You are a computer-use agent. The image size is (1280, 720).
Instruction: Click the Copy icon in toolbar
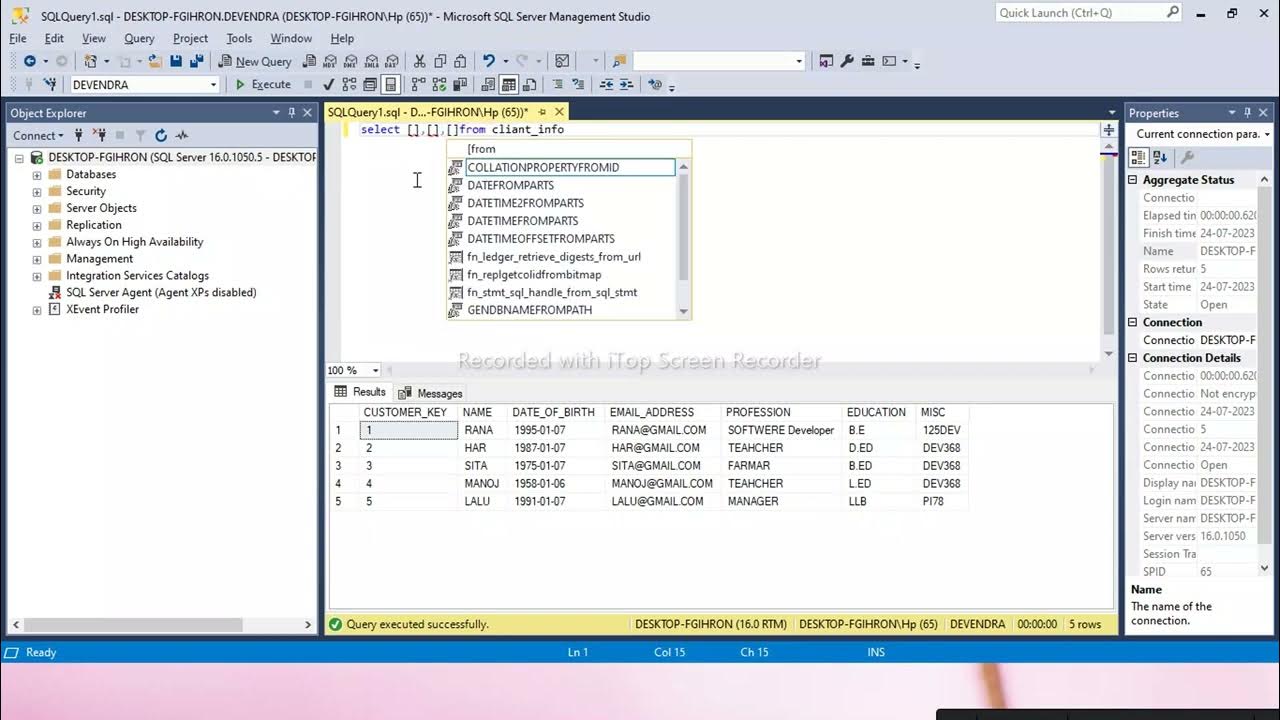coord(440,61)
